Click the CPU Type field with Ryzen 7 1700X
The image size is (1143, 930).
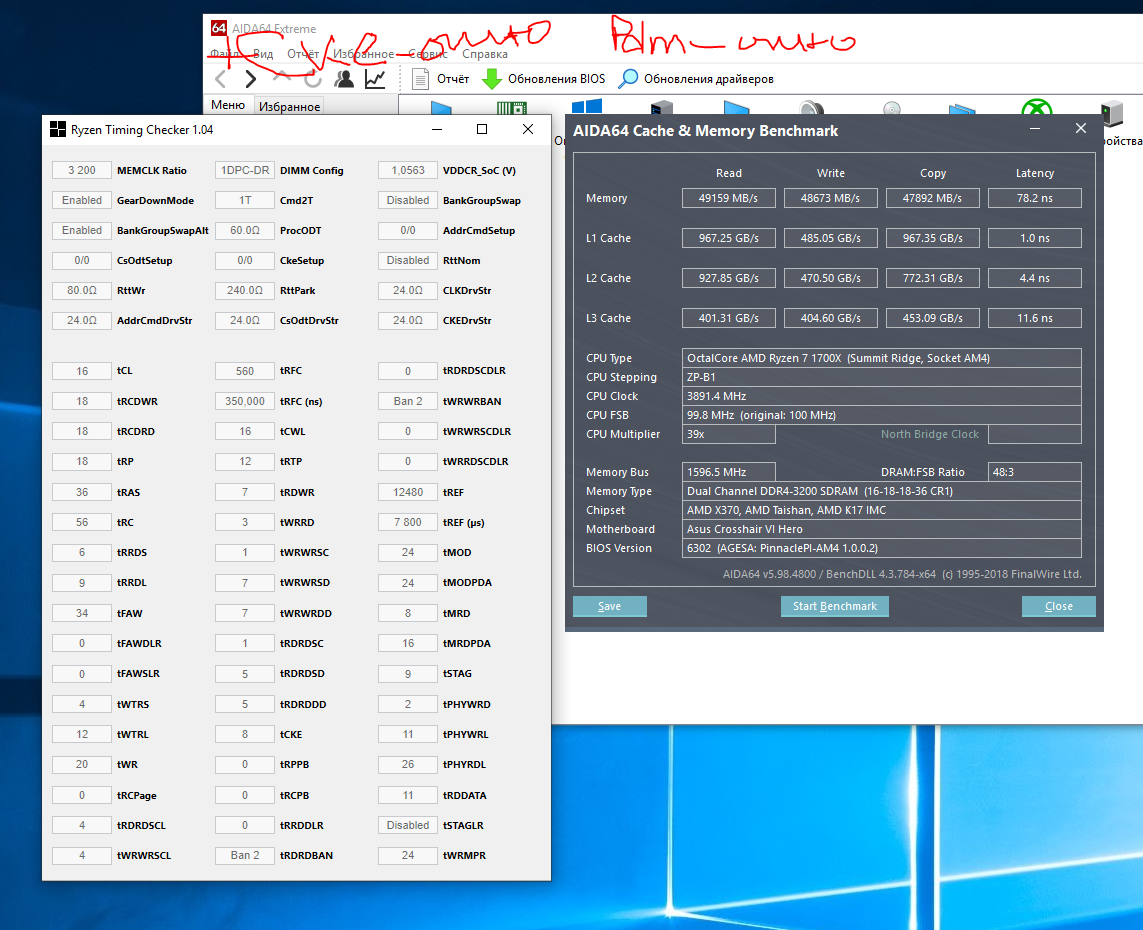881,358
